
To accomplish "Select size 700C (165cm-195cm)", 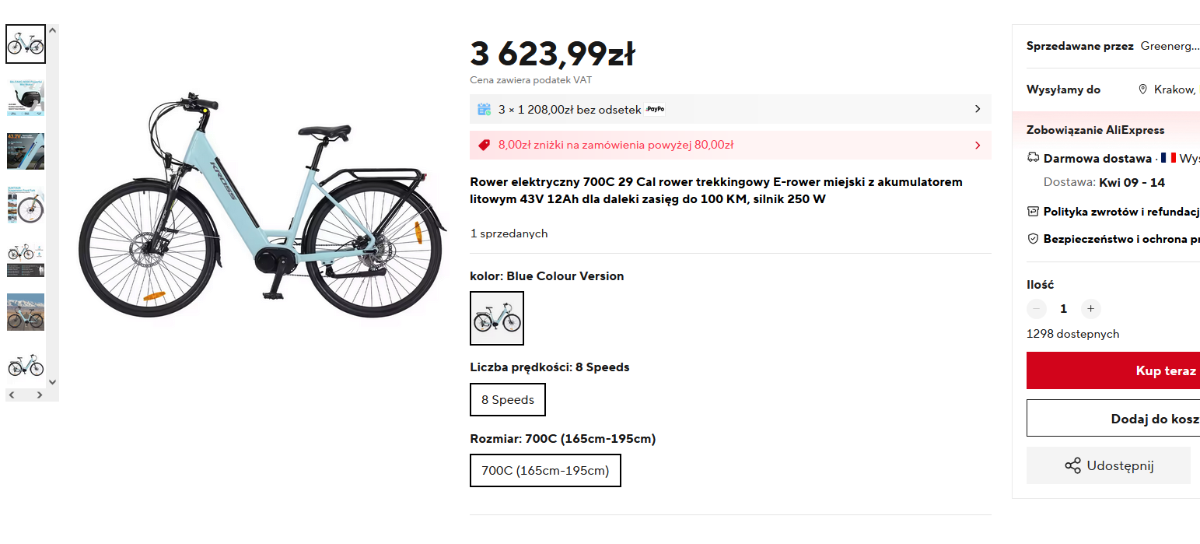I will (x=545, y=471).
